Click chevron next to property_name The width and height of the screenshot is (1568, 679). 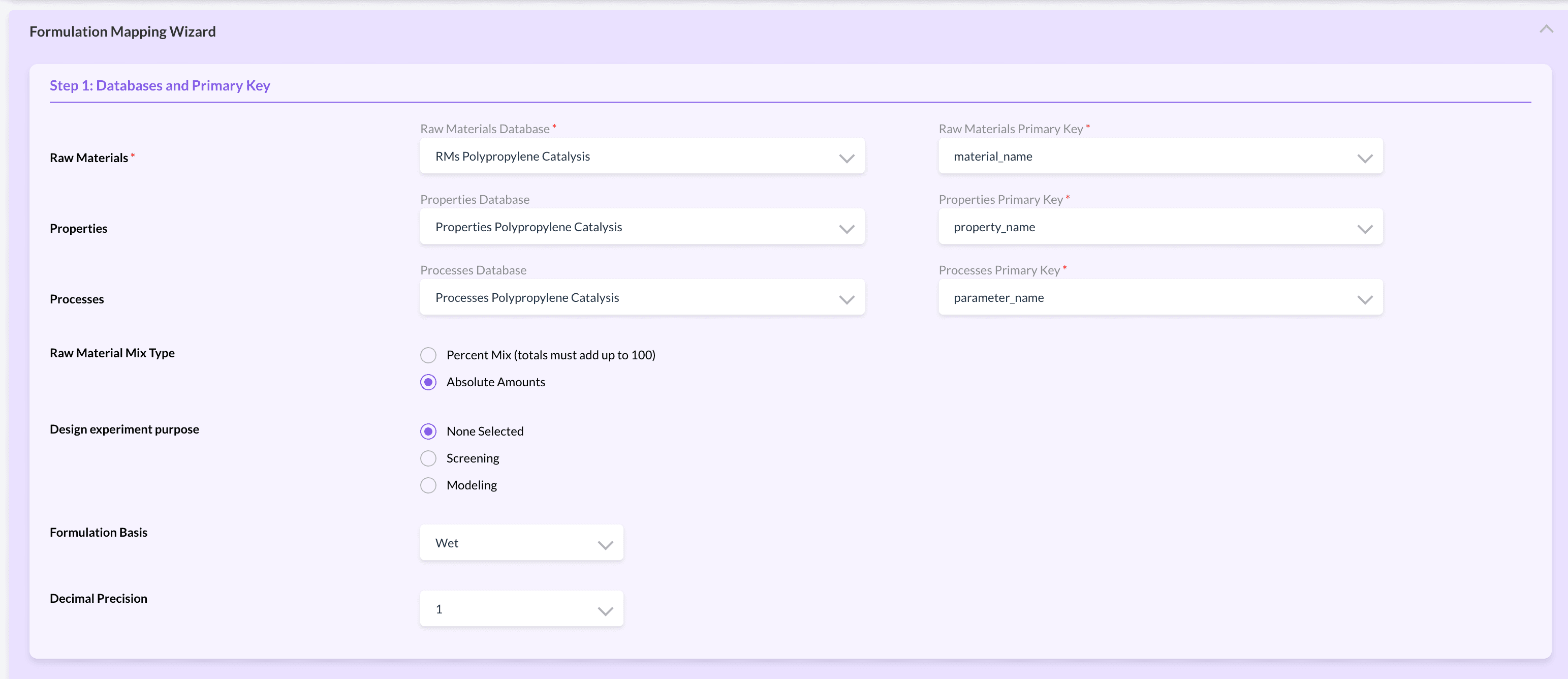tap(1365, 229)
